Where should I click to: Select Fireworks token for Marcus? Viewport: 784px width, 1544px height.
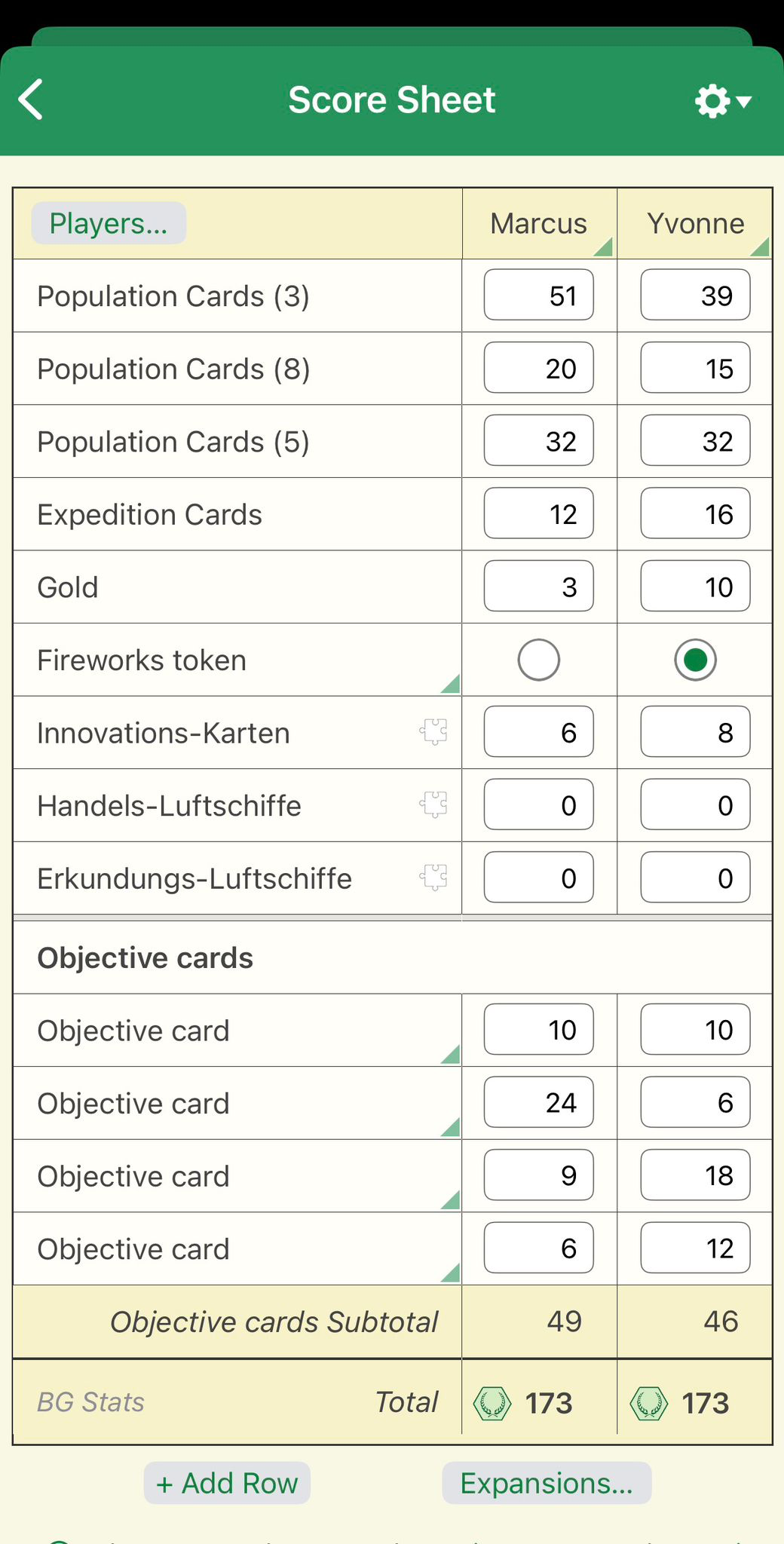[538, 660]
